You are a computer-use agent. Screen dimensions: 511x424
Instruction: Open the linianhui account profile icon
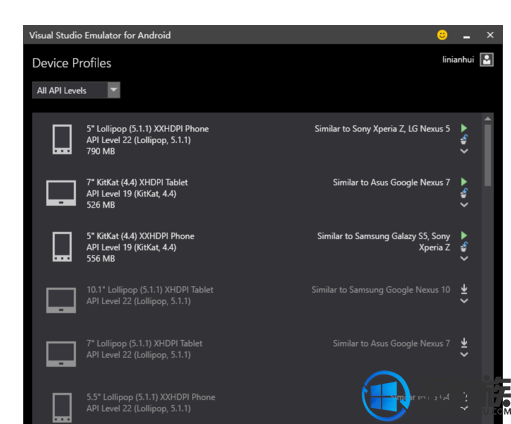point(487,60)
